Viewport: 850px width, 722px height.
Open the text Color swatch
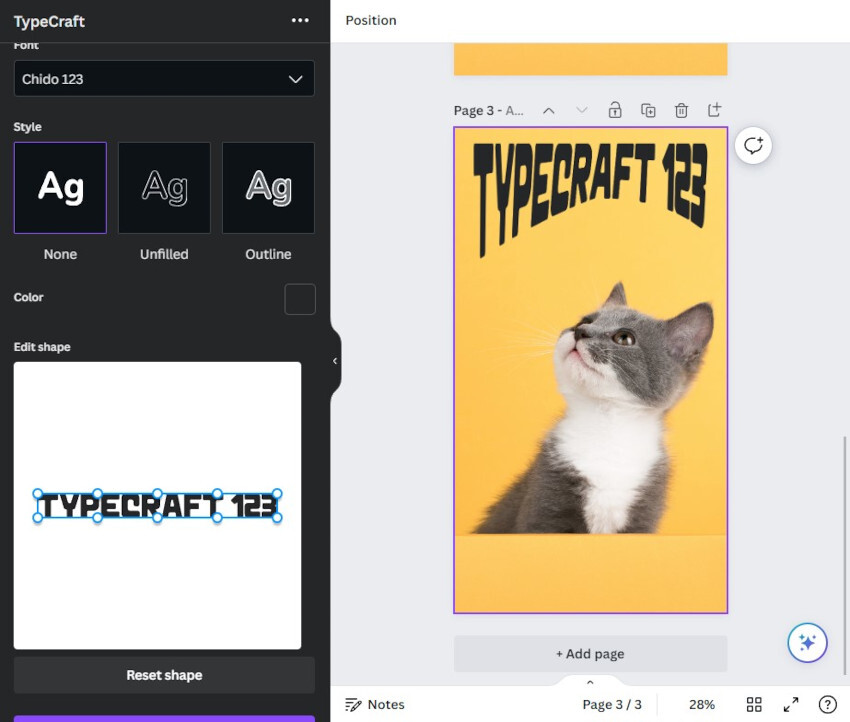pos(300,299)
